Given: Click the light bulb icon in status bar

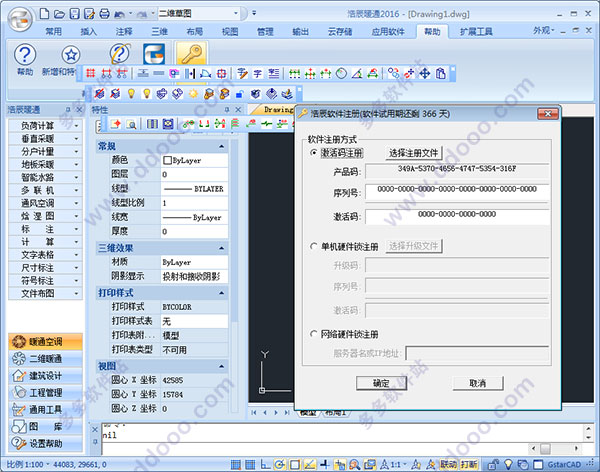Looking at the screenshot, I should [x=508, y=464].
